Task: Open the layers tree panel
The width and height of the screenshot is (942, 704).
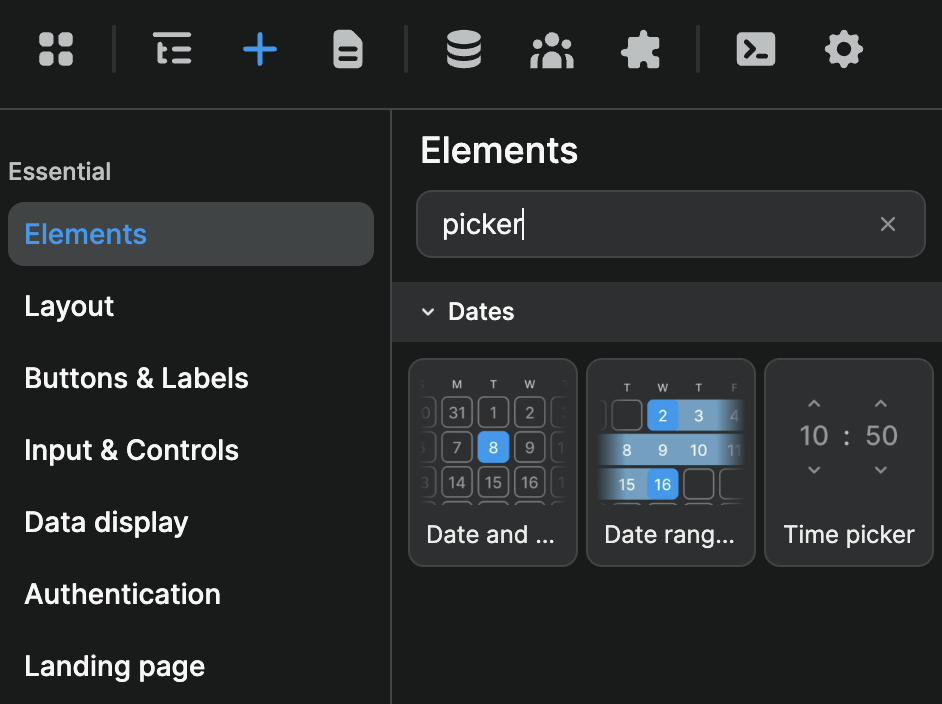Action: tap(172, 49)
